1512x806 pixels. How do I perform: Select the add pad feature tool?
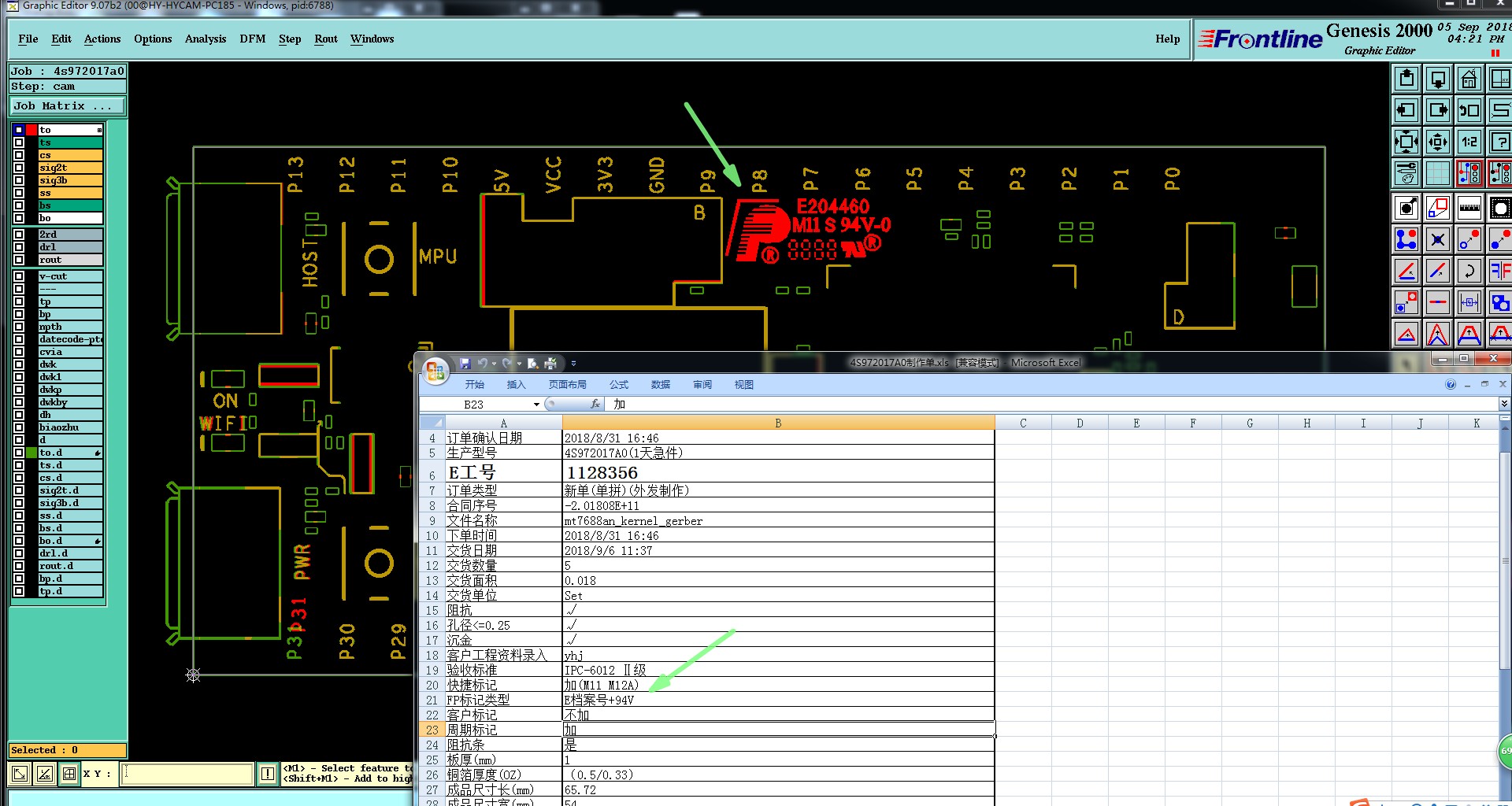(x=1406, y=209)
